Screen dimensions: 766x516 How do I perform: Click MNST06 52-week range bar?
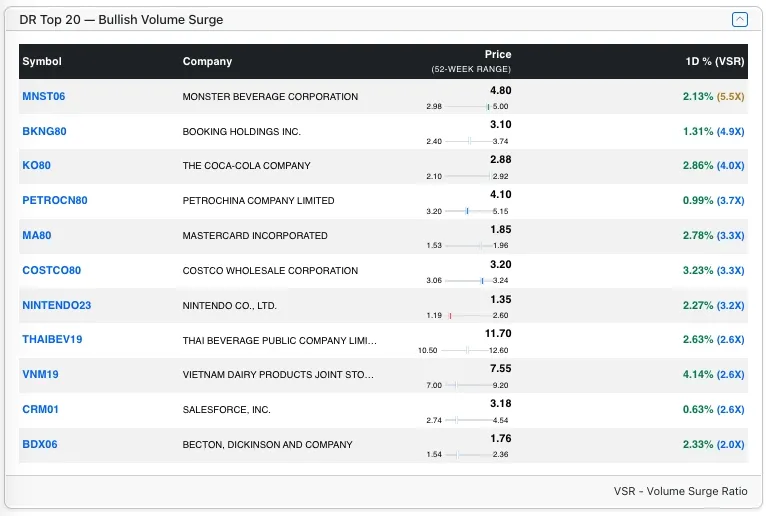coord(468,107)
